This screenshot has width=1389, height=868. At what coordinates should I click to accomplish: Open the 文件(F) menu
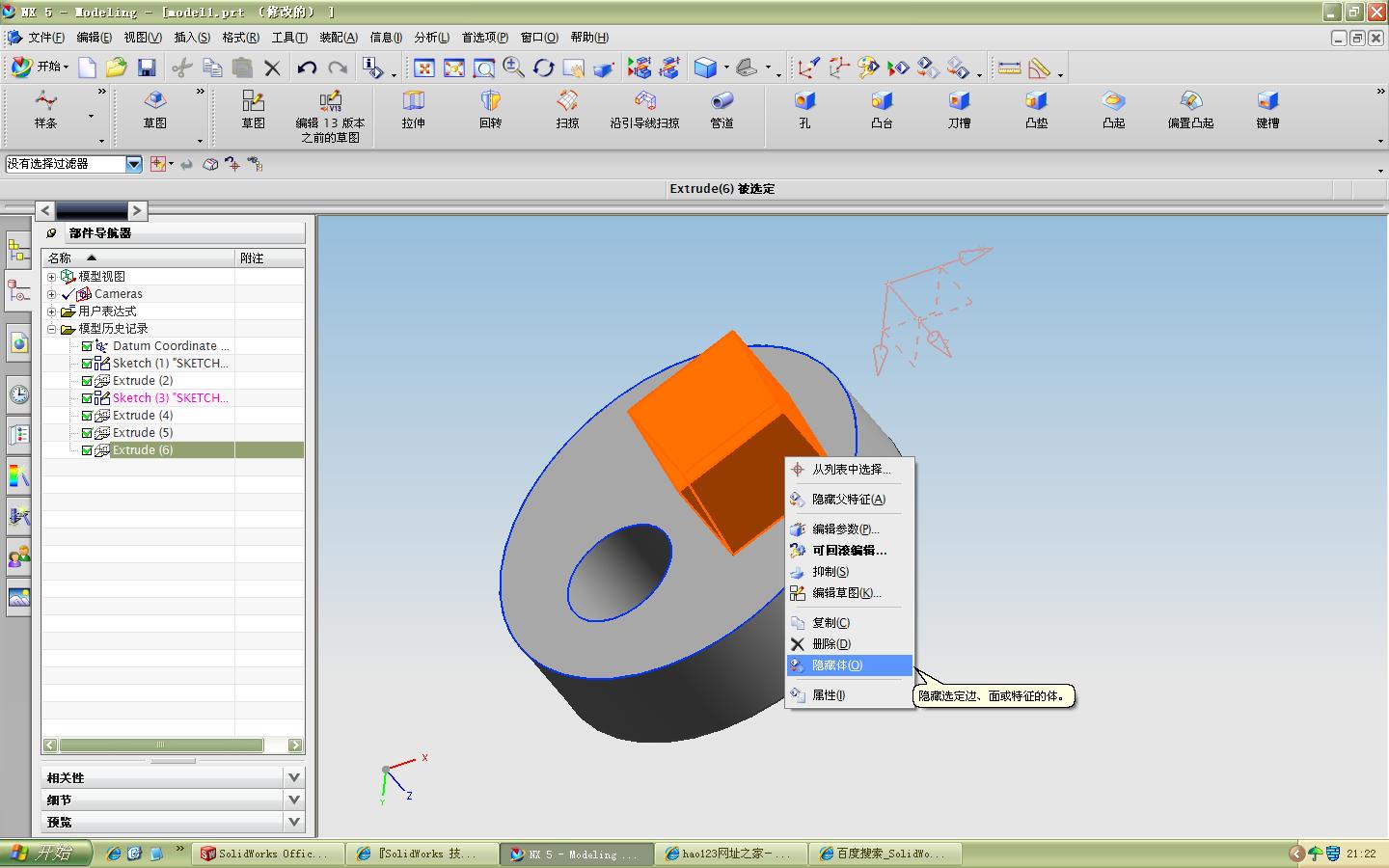pyautogui.click(x=45, y=38)
